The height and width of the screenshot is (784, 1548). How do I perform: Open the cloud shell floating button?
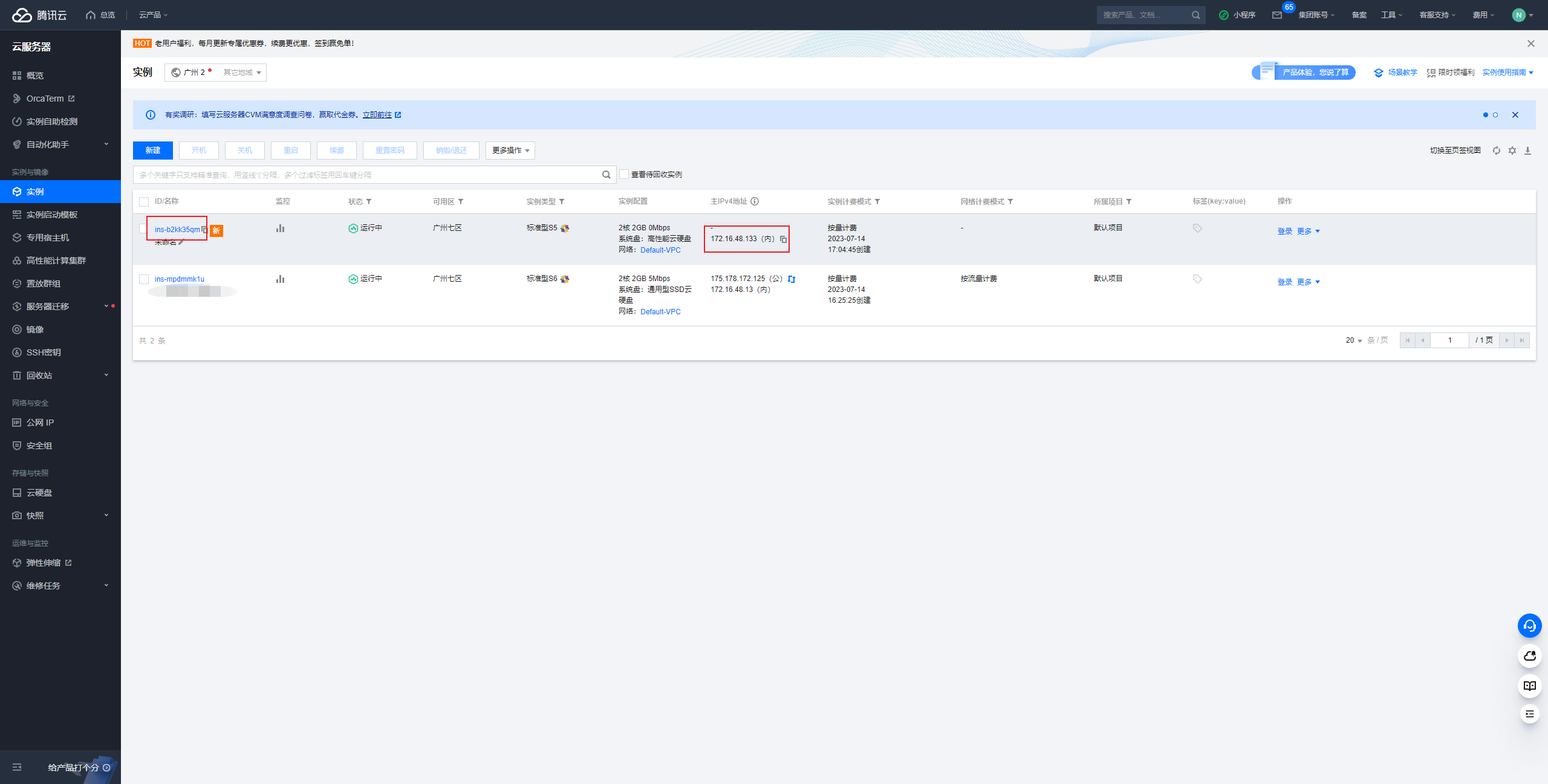click(x=1529, y=656)
